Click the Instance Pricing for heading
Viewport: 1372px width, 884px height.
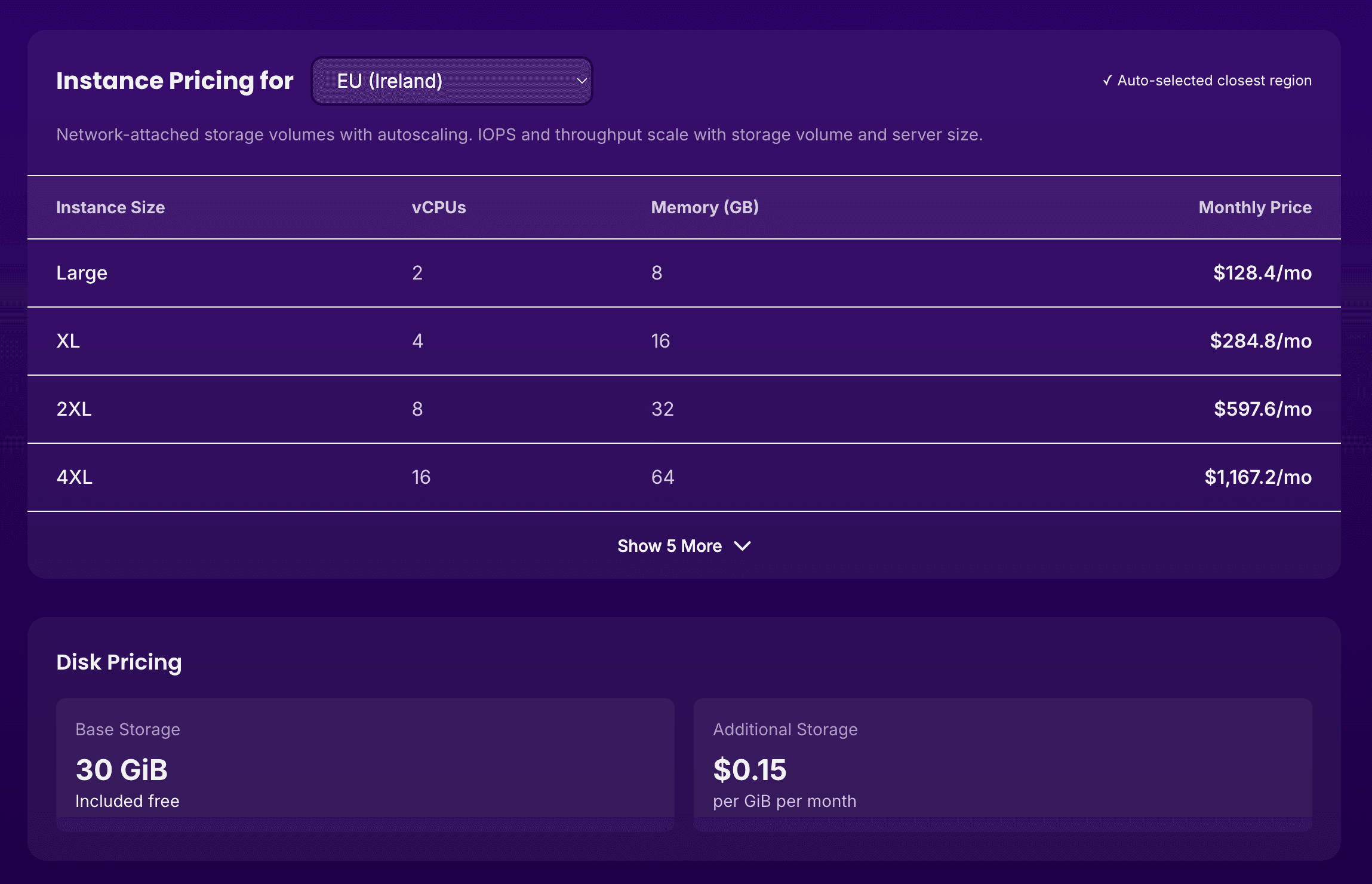(175, 81)
